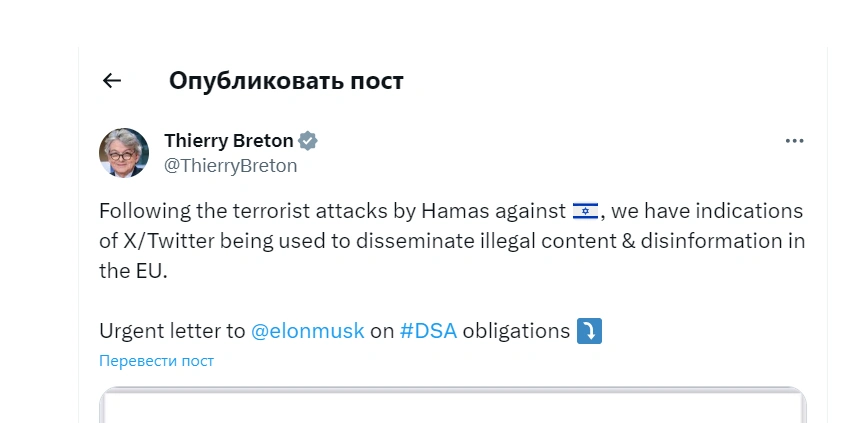848x423 pixels.
Task: Click the Thierry Breton display name
Action: pyautogui.click(x=229, y=140)
